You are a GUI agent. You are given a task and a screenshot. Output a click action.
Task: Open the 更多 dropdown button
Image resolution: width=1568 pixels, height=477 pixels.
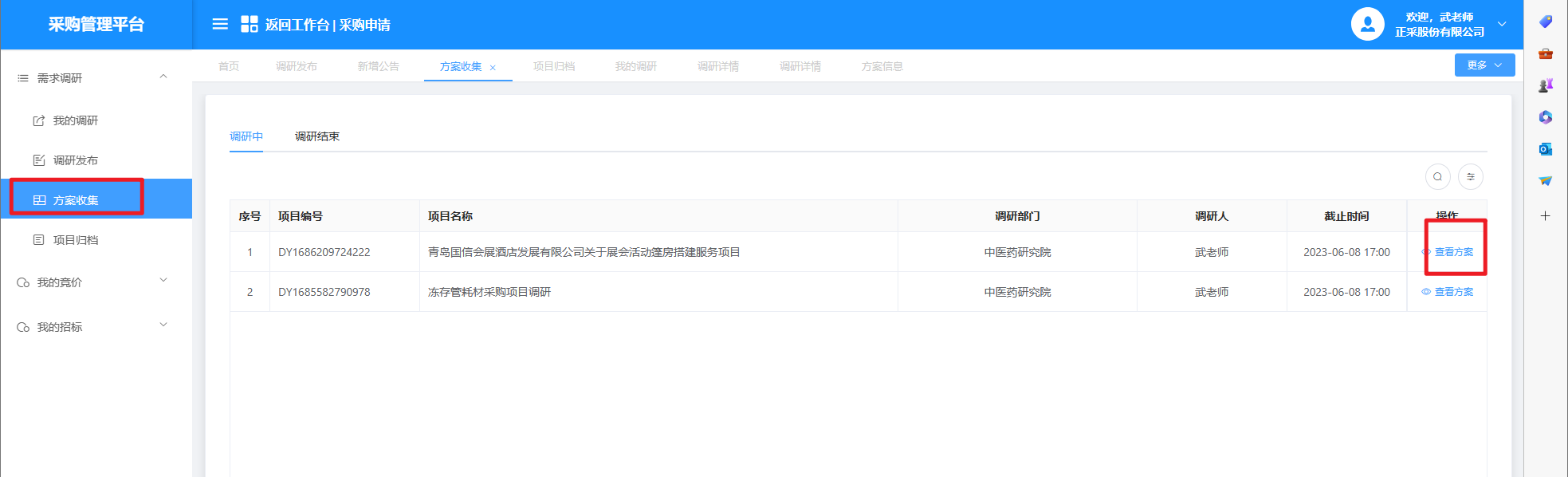click(1484, 65)
